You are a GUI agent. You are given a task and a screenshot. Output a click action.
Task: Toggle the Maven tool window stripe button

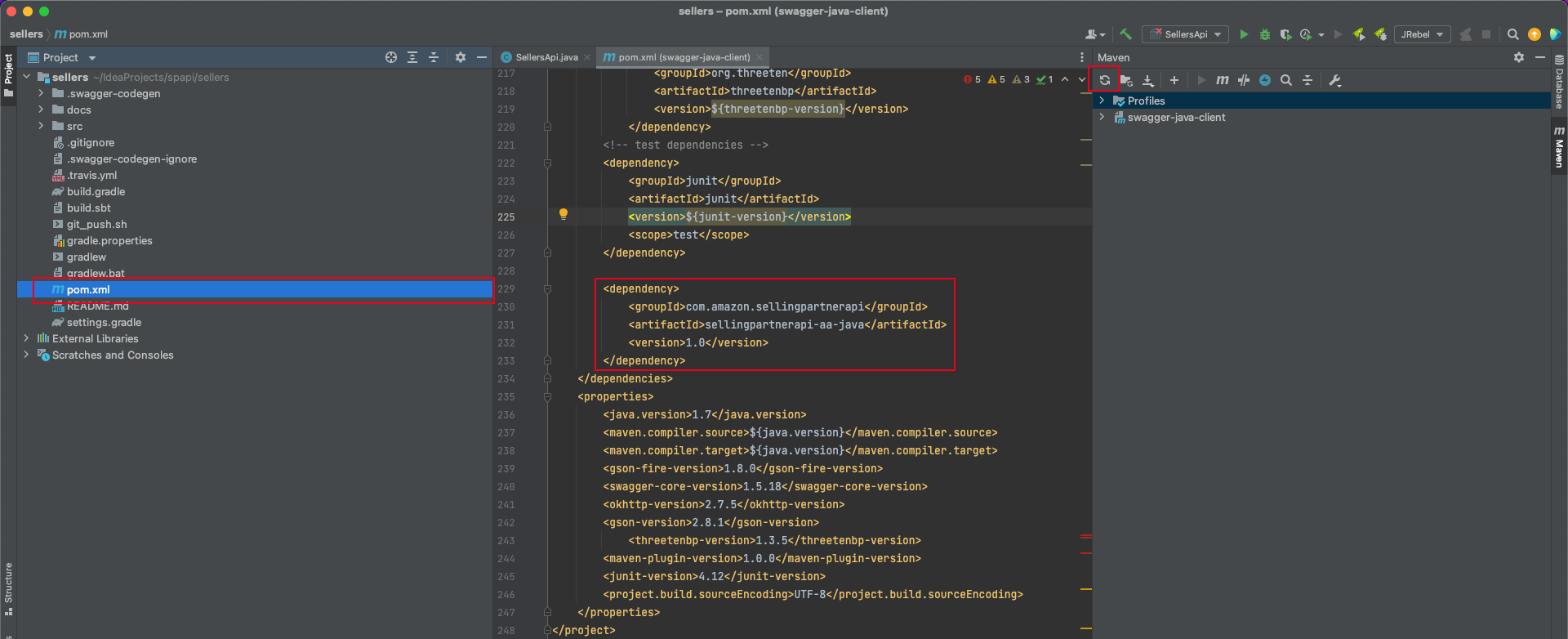pos(1559,147)
